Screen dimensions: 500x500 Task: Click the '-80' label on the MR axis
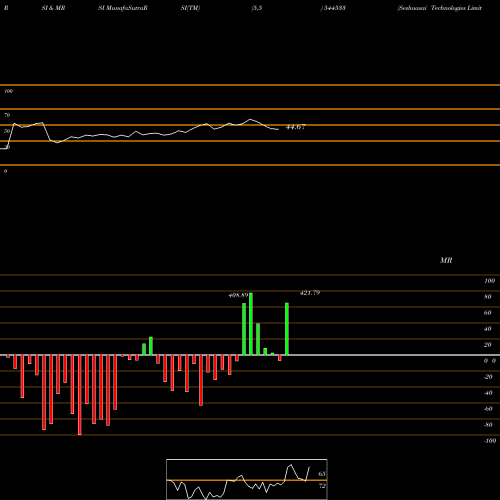[488, 425]
